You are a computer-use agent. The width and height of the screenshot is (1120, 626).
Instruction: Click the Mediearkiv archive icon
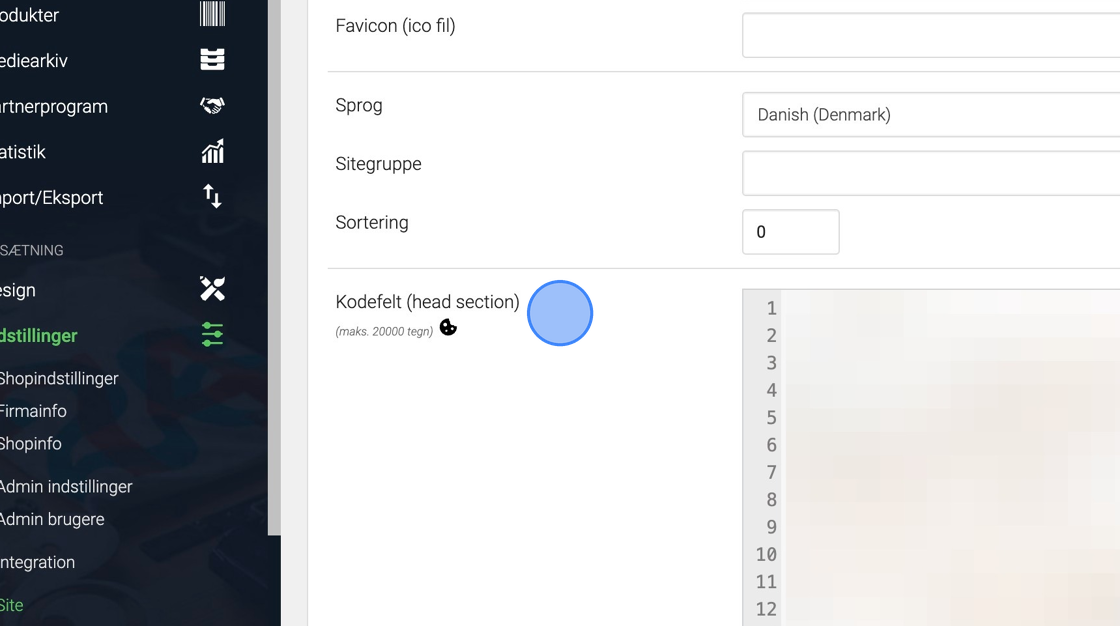pyautogui.click(x=212, y=60)
